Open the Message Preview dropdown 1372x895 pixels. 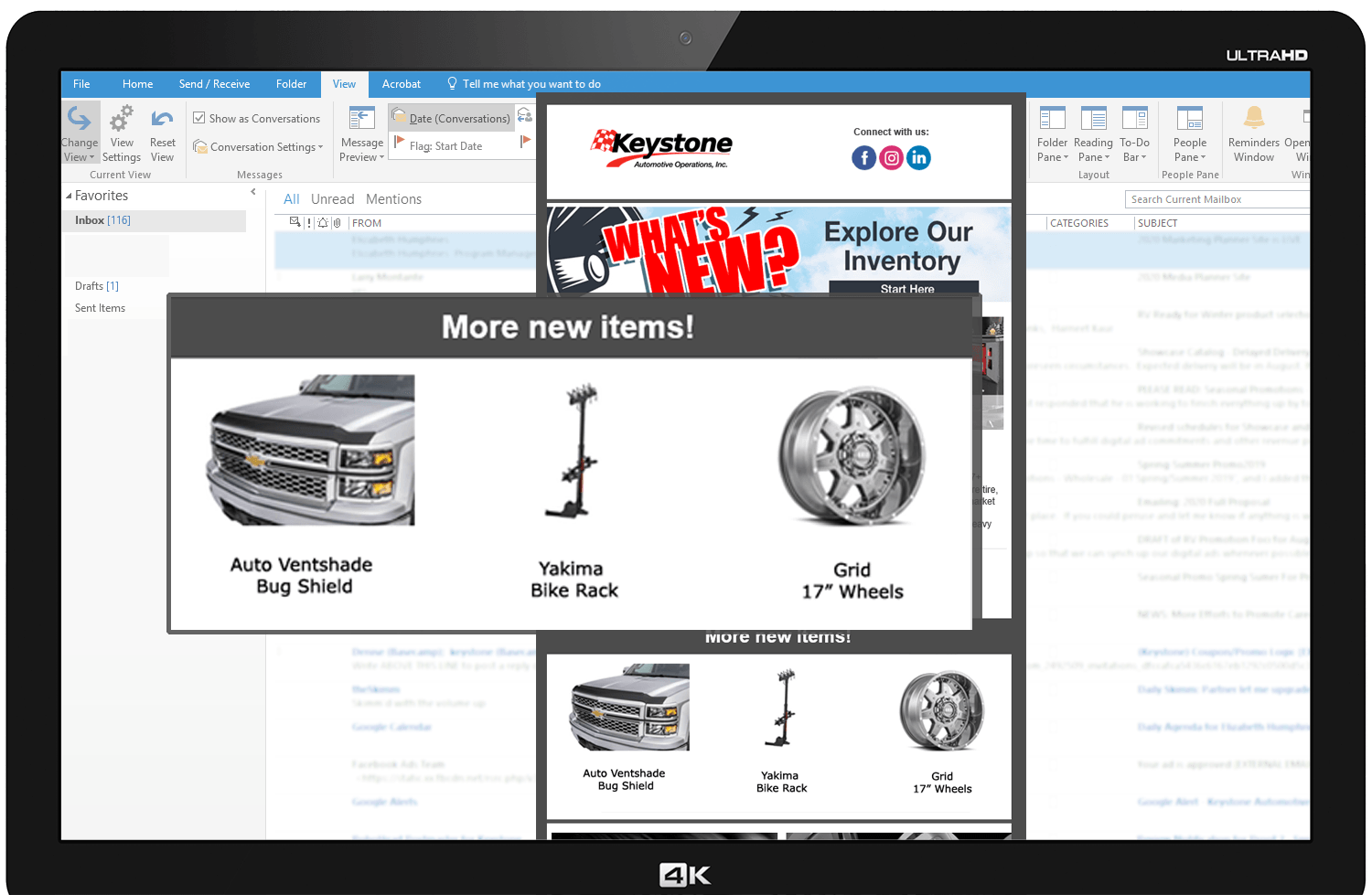[x=362, y=150]
